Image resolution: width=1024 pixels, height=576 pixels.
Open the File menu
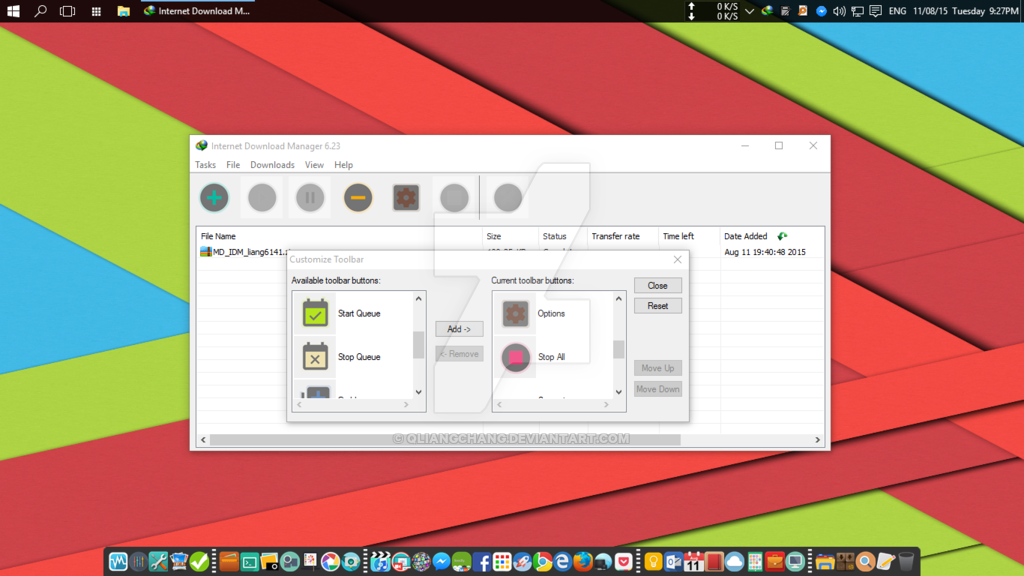[x=233, y=165]
